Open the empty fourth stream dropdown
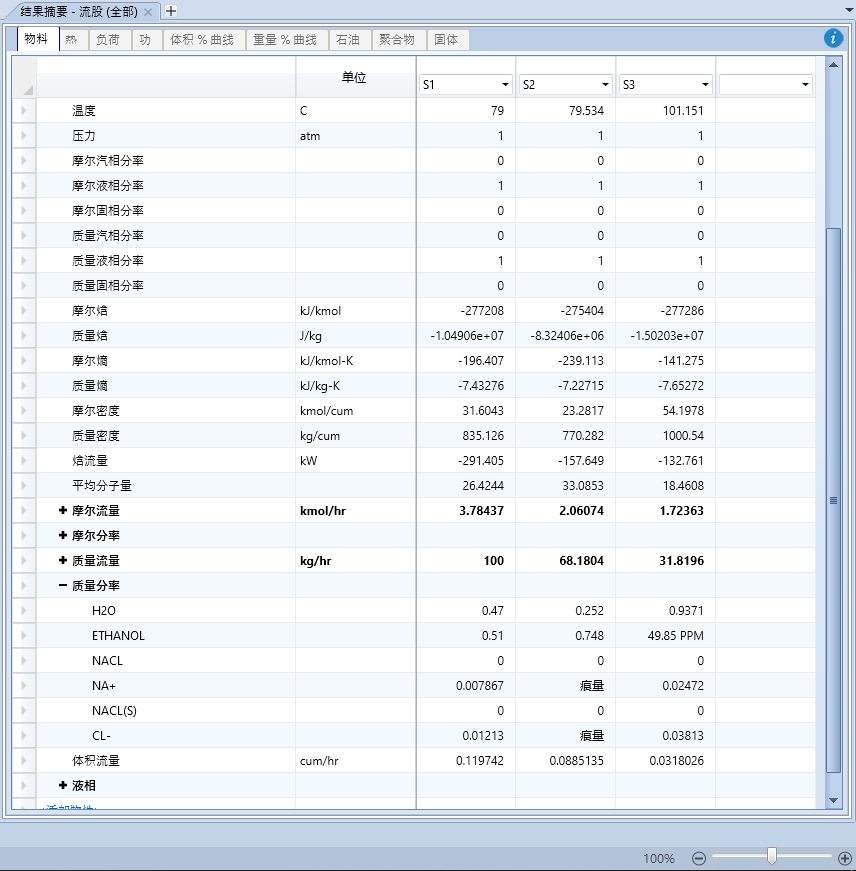 (805, 85)
